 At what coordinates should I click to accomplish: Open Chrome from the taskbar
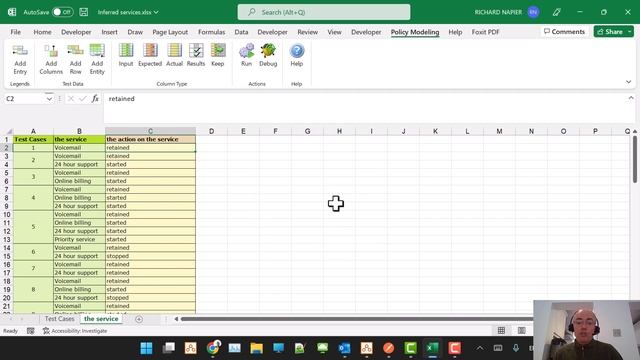(213, 348)
